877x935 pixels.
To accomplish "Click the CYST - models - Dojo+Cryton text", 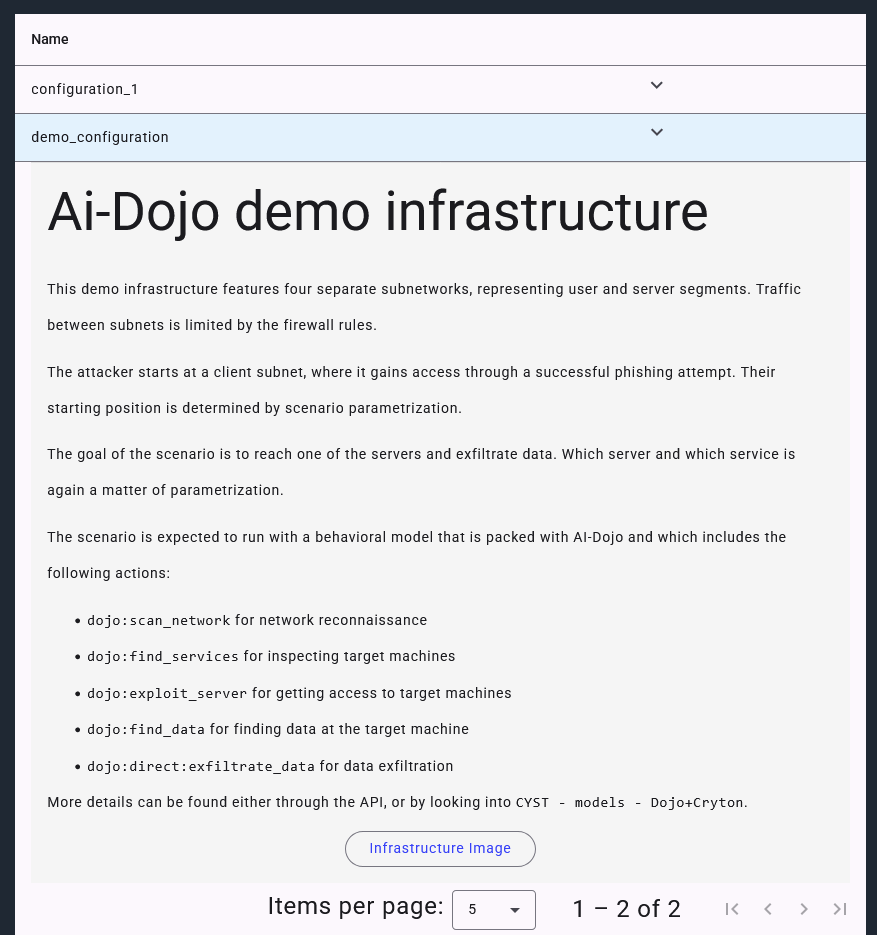I will click(x=630, y=803).
